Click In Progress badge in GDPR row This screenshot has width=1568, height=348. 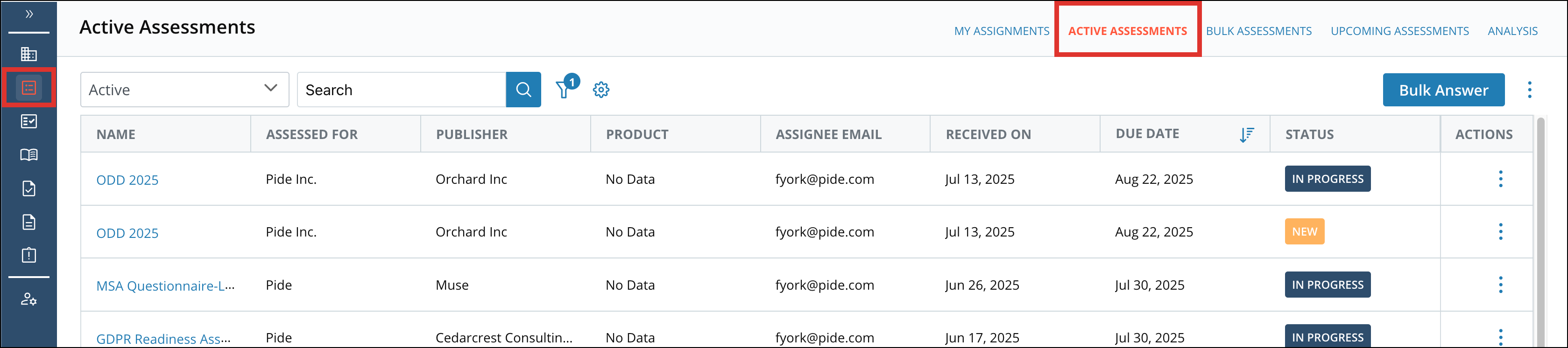point(1328,336)
